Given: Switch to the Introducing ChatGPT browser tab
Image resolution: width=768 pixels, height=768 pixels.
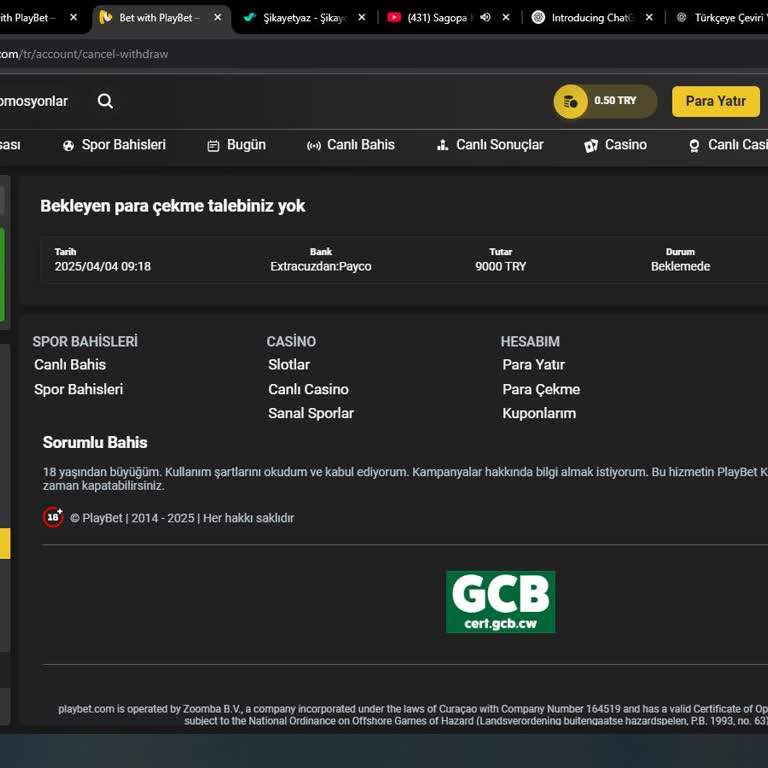Looking at the screenshot, I should point(592,18).
